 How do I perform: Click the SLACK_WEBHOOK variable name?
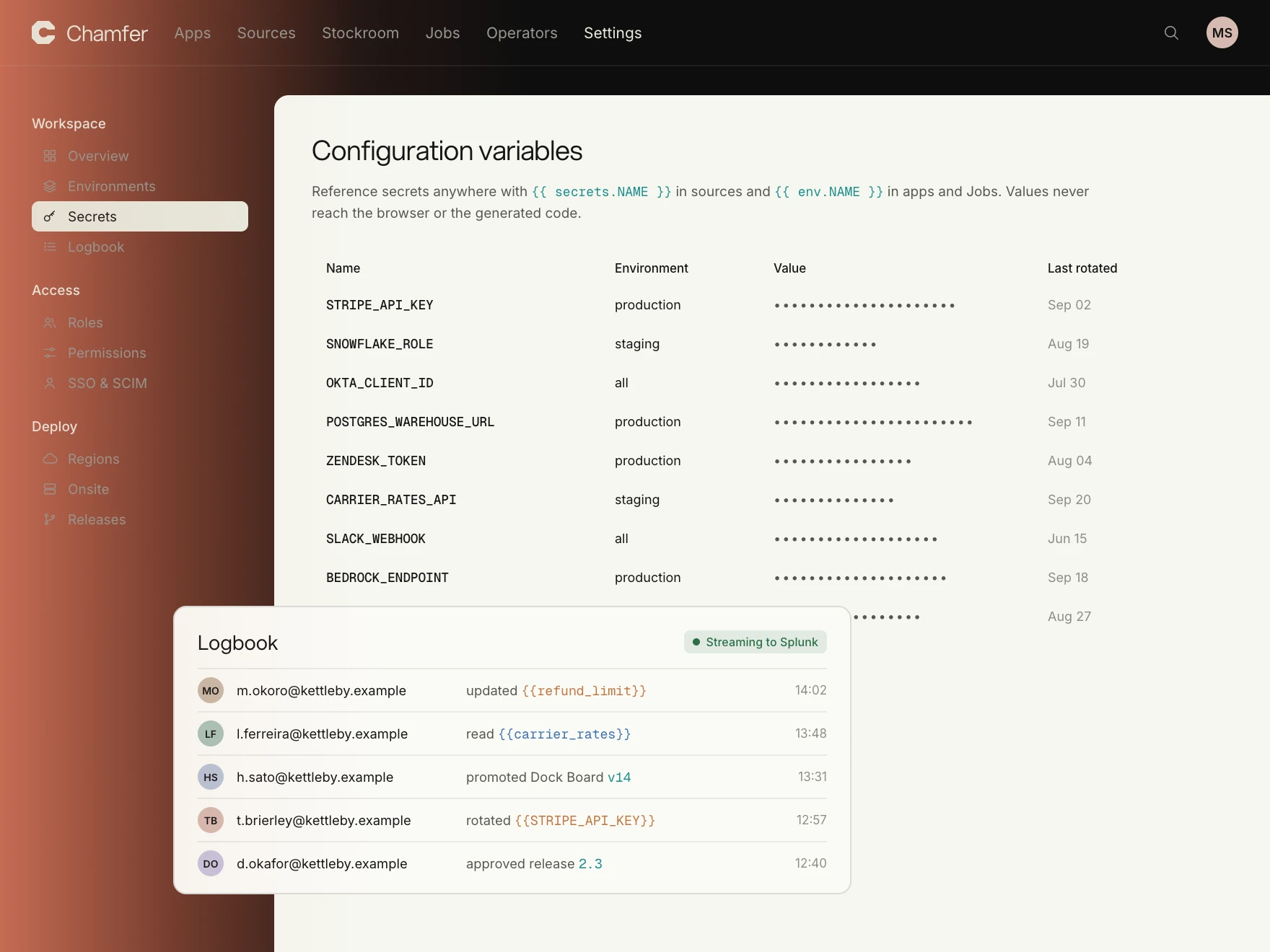coord(376,539)
